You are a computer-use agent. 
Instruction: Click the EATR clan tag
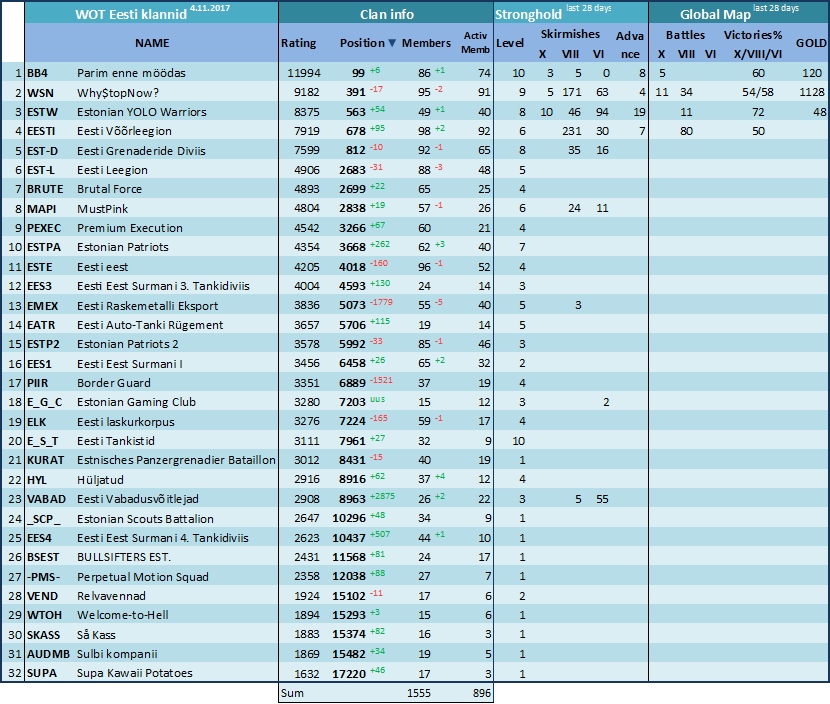[41, 325]
